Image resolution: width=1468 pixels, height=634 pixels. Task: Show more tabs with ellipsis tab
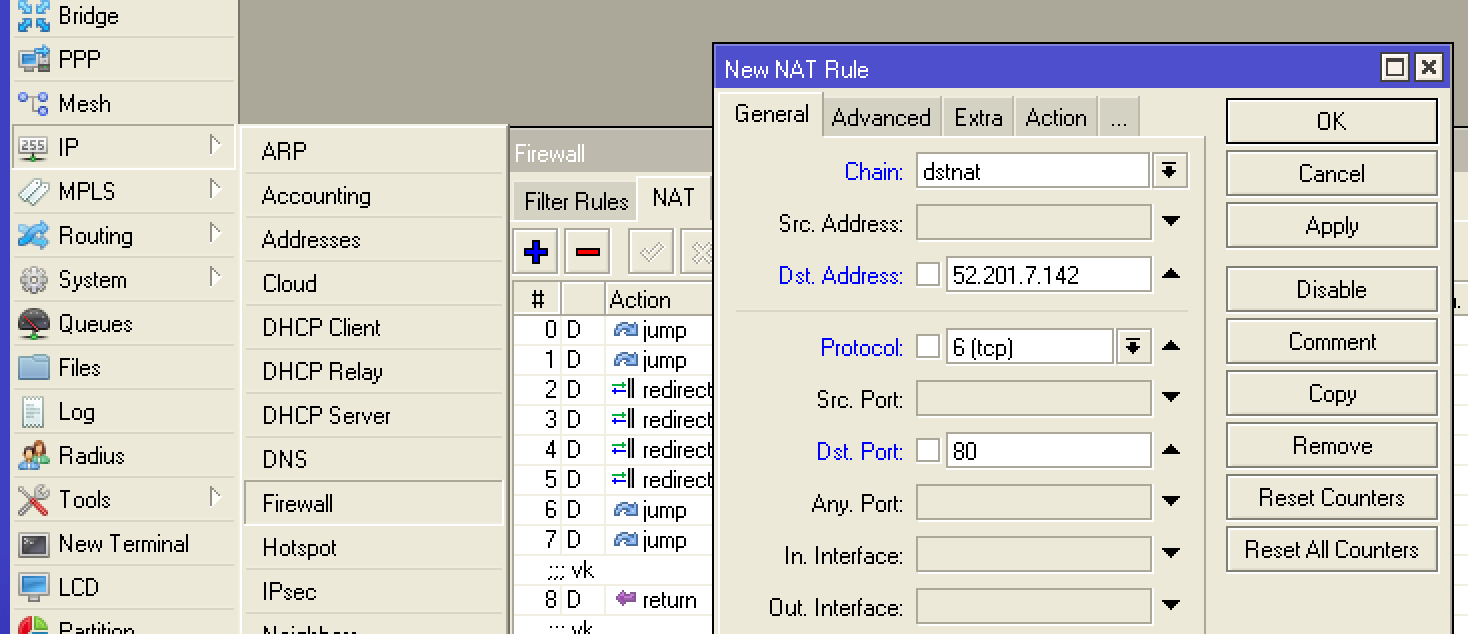click(1118, 118)
